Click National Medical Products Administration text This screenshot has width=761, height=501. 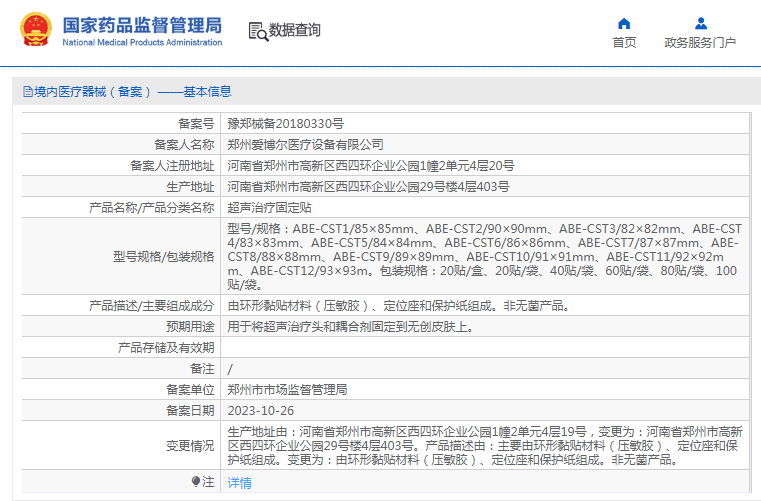142,42
